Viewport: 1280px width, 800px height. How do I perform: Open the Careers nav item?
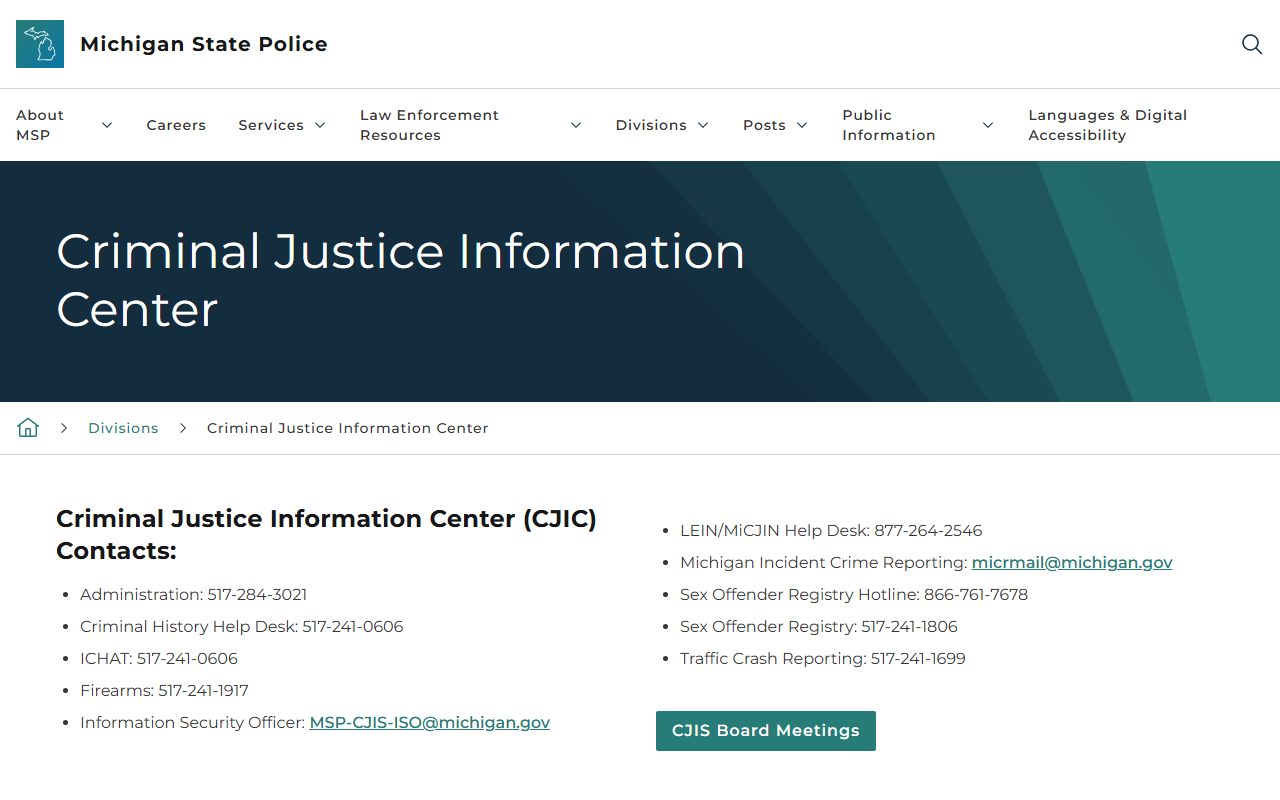pyautogui.click(x=176, y=125)
